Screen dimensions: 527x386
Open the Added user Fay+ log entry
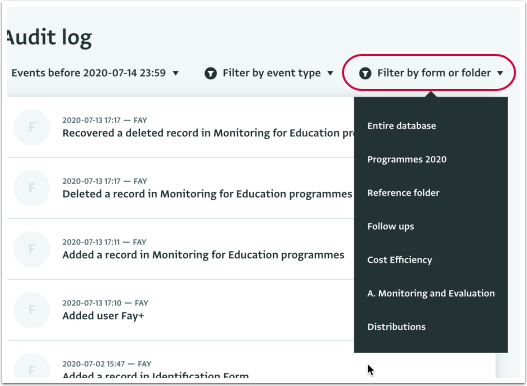(x=103, y=316)
